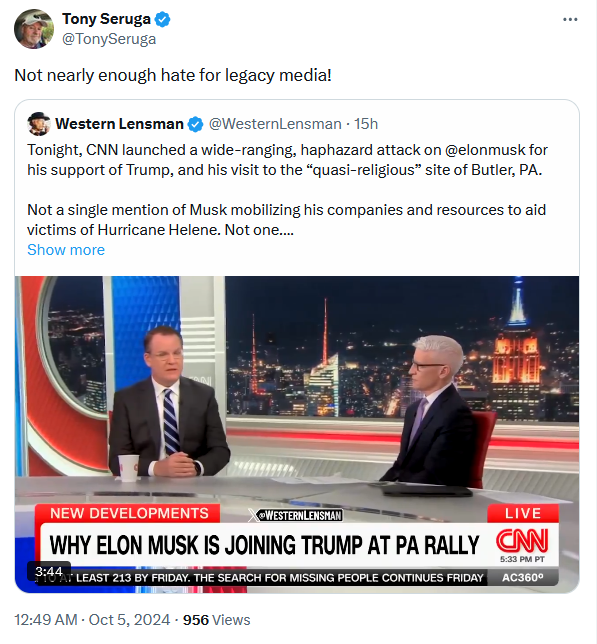Viewport: 597px width, 644px height.
Task: Click Western Lensman's verified badge
Action: tap(195, 124)
